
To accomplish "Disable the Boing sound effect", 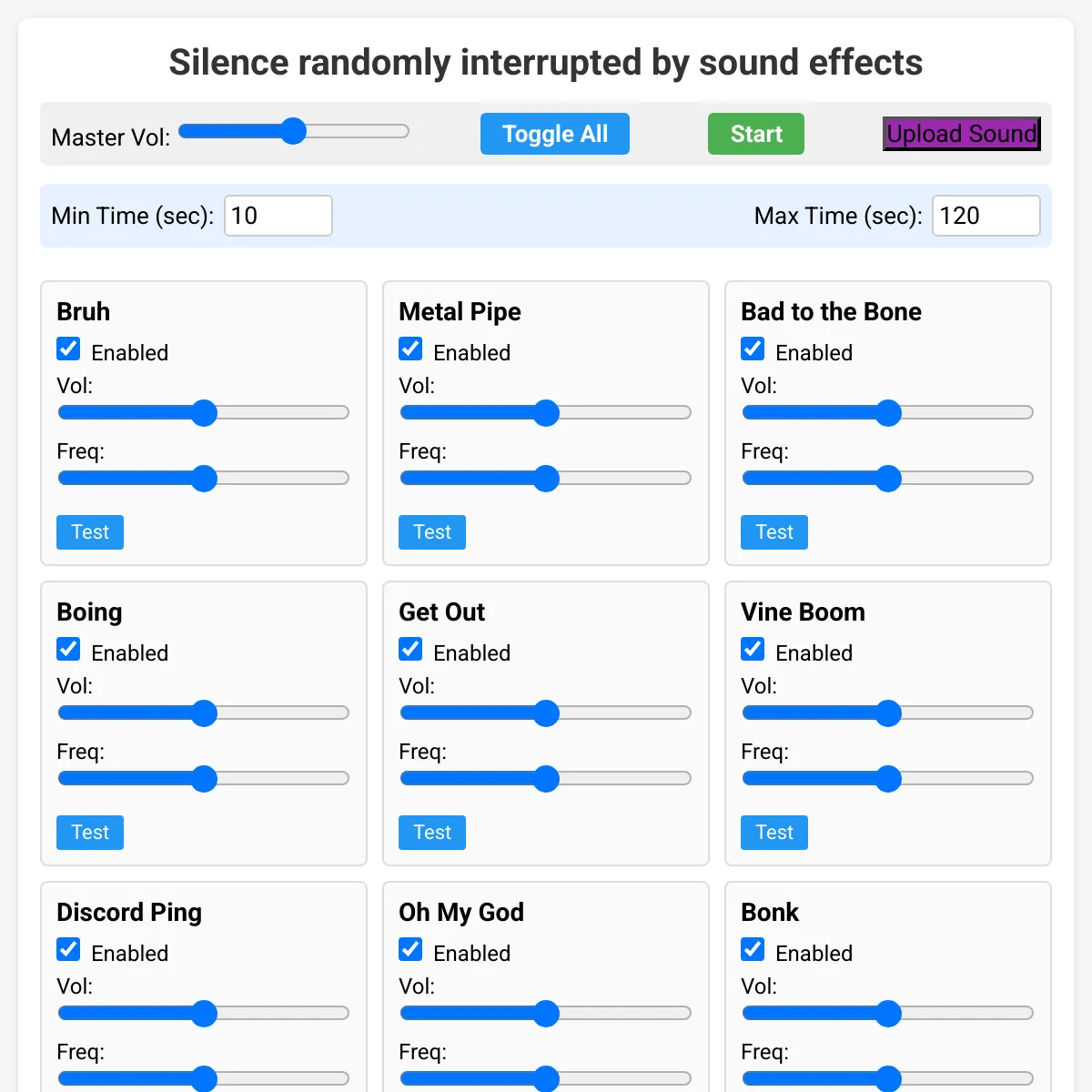I will pos(68,649).
